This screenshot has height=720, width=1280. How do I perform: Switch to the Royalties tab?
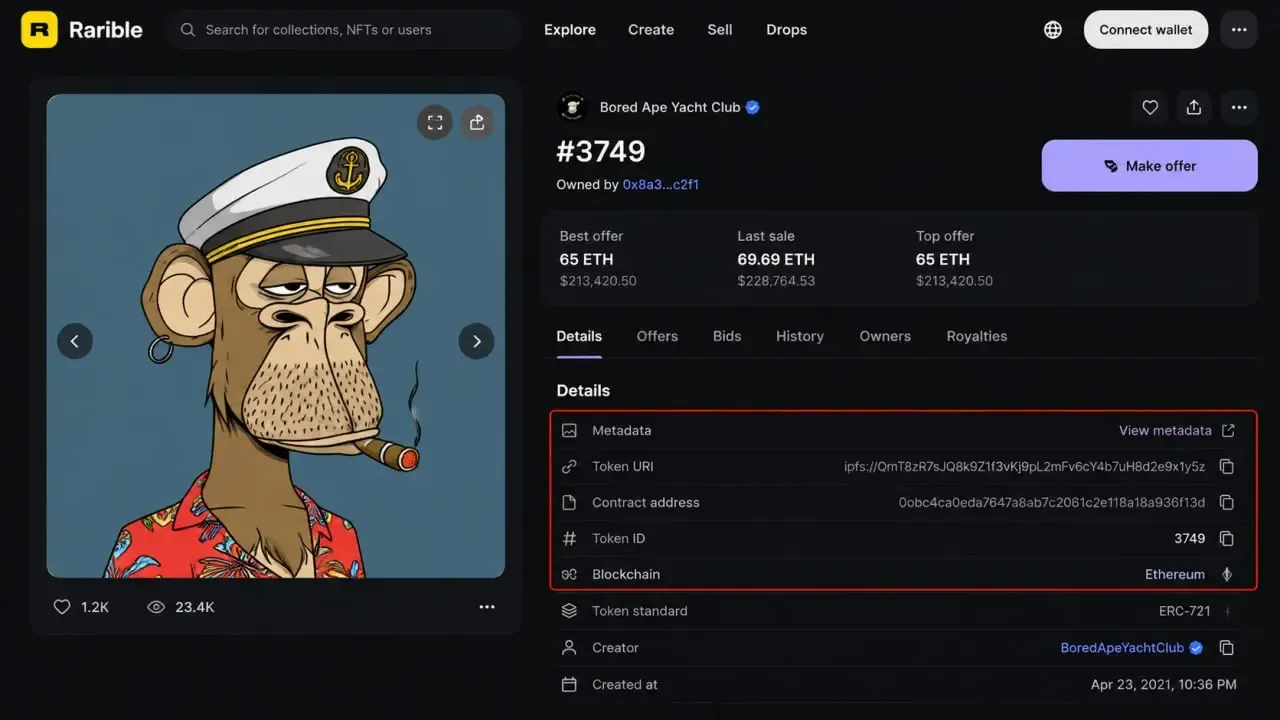pyautogui.click(x=977, y=337)
